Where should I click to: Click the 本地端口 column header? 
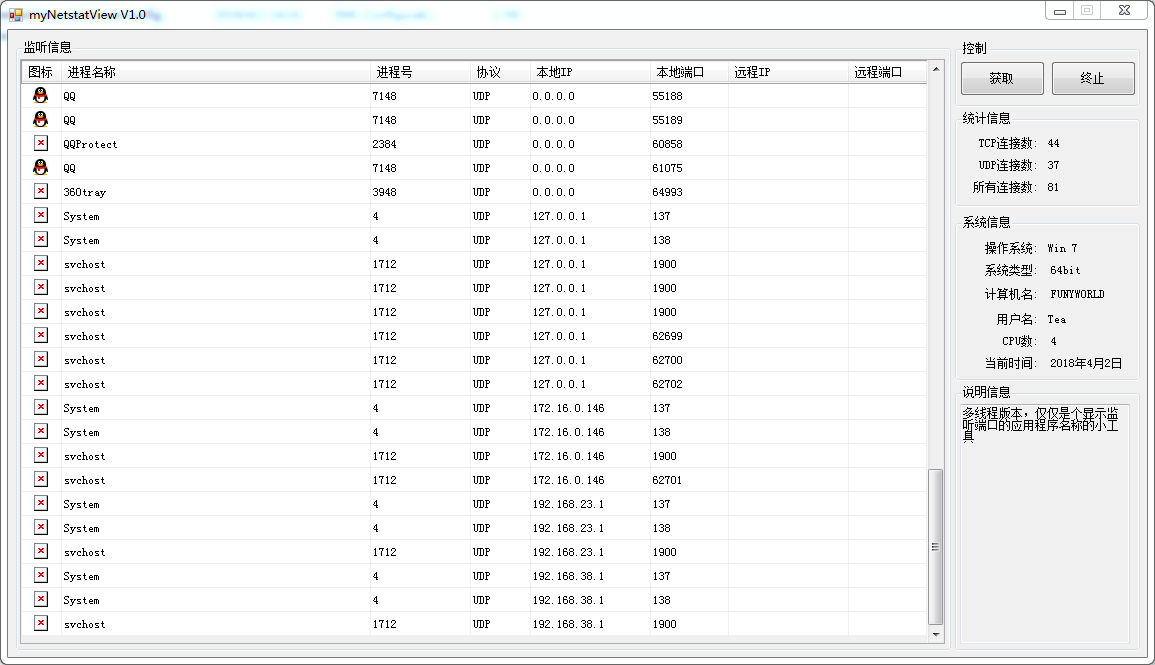pyautogui.click(x=689, y=72)
